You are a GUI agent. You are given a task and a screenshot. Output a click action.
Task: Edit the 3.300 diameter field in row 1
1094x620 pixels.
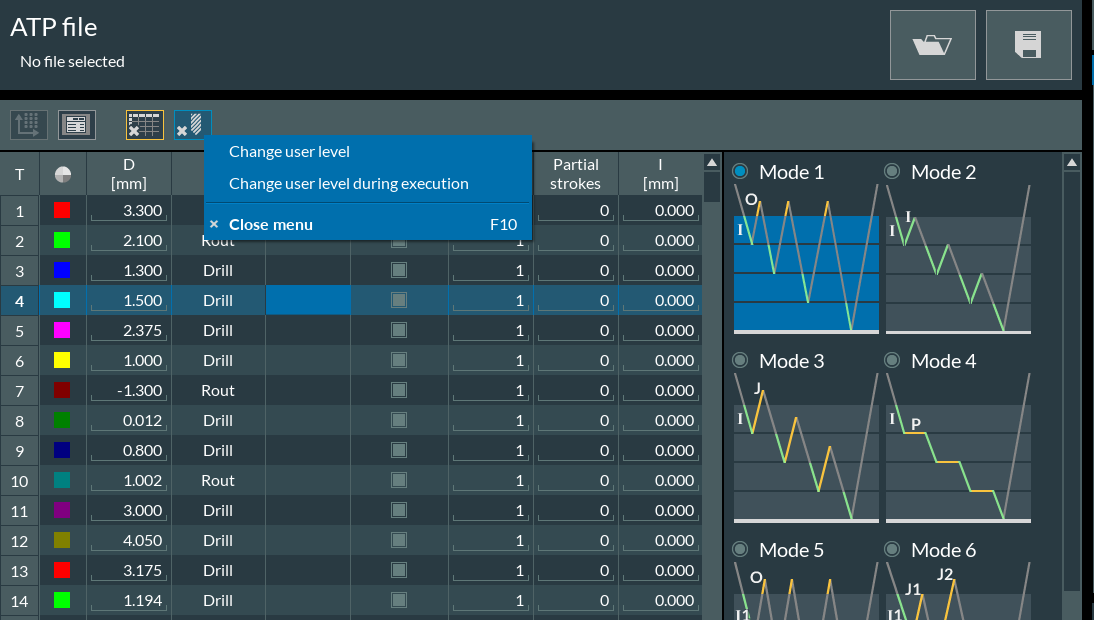coord(129,211)
